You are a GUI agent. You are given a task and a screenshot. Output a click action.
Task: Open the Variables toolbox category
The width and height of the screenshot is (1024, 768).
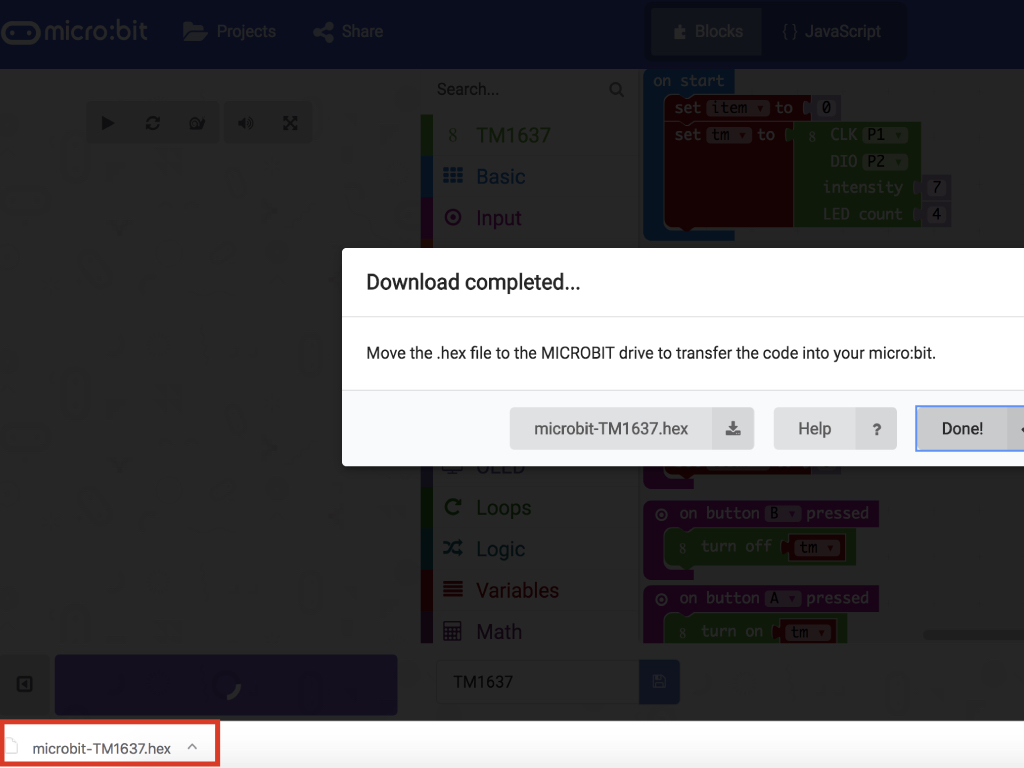530,590
